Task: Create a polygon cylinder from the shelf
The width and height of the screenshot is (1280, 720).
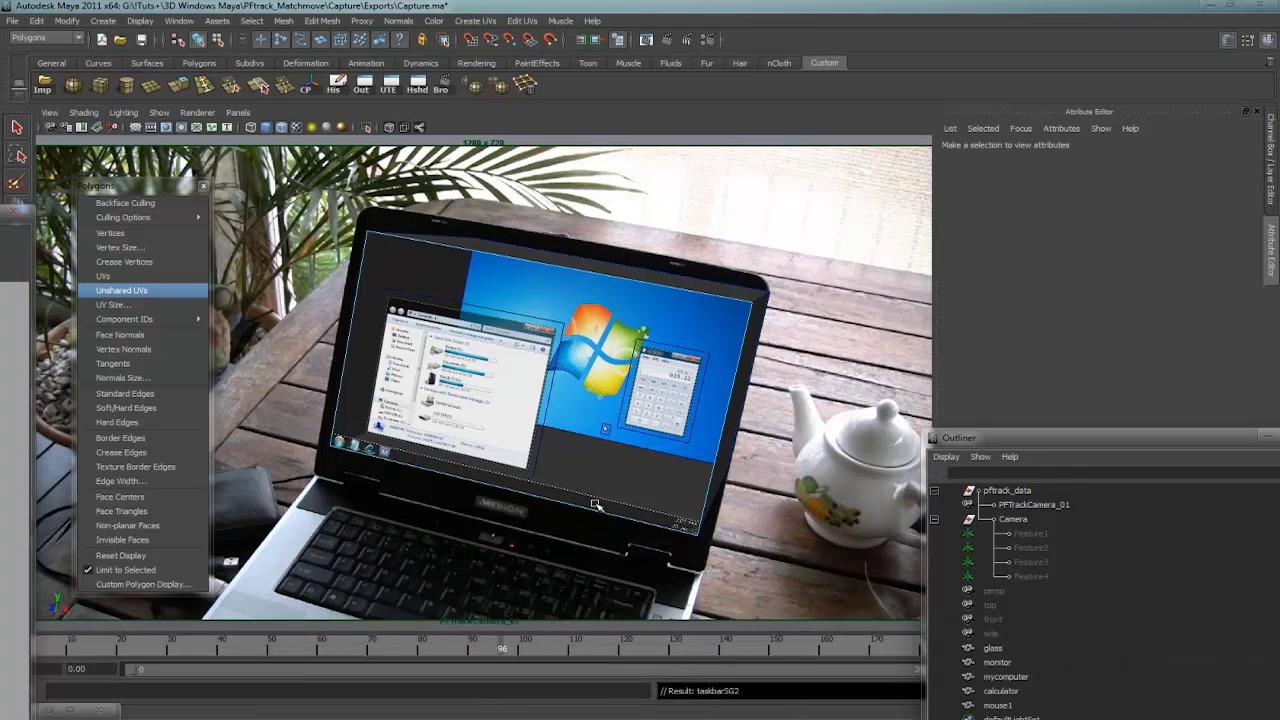Action: (126, 85)
